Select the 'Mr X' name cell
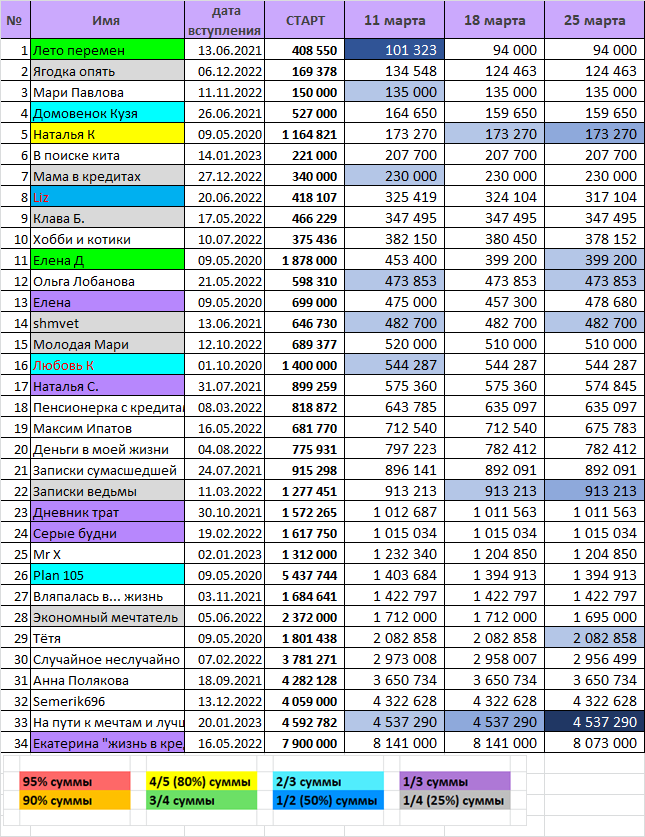The image size is (645, 837). 107,554
